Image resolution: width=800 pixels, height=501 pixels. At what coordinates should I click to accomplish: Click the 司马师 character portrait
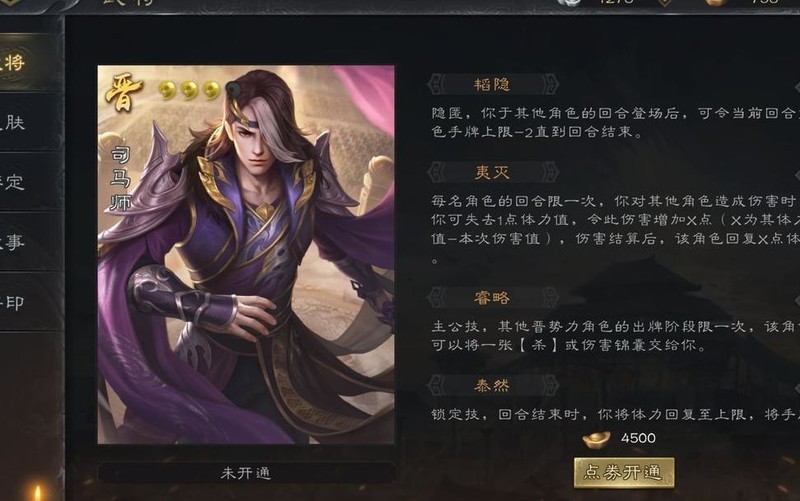coord(246,254)
